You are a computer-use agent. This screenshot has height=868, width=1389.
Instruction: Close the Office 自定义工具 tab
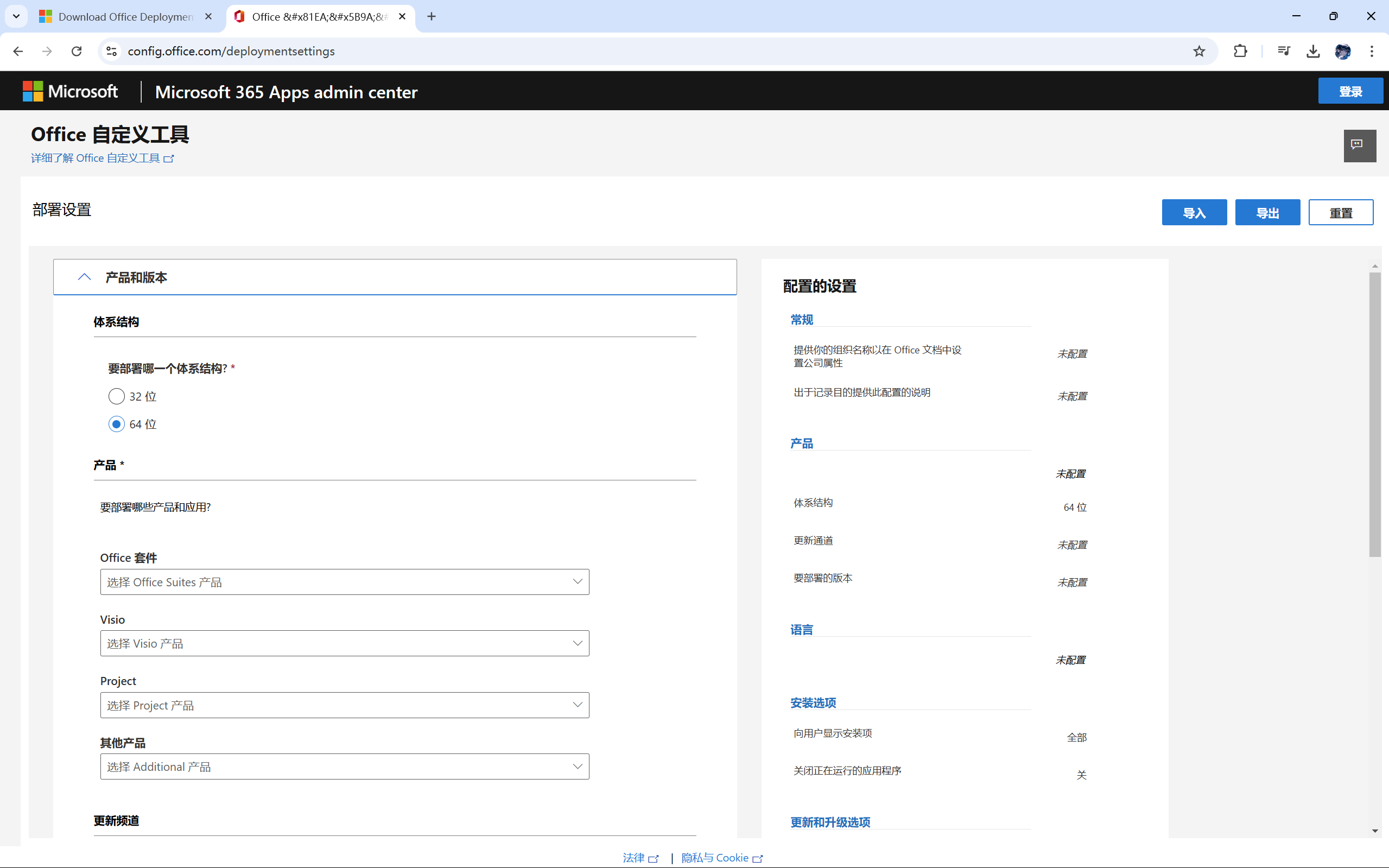coord(402,17)
